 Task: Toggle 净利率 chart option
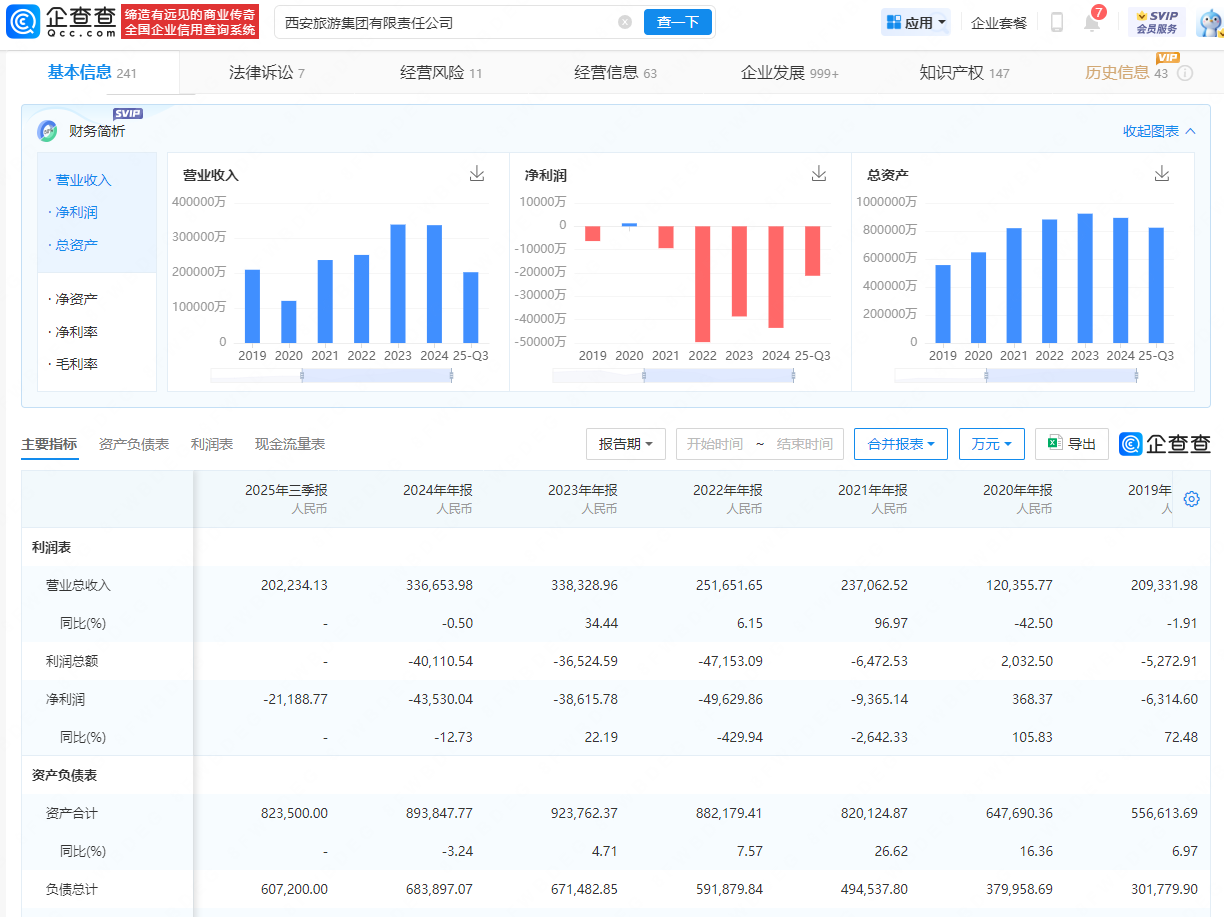[x=77, y=332]
